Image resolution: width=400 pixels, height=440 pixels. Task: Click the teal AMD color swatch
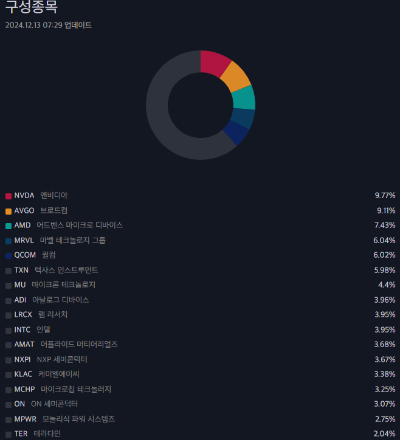pyautogui.click(x=8, y=226)
